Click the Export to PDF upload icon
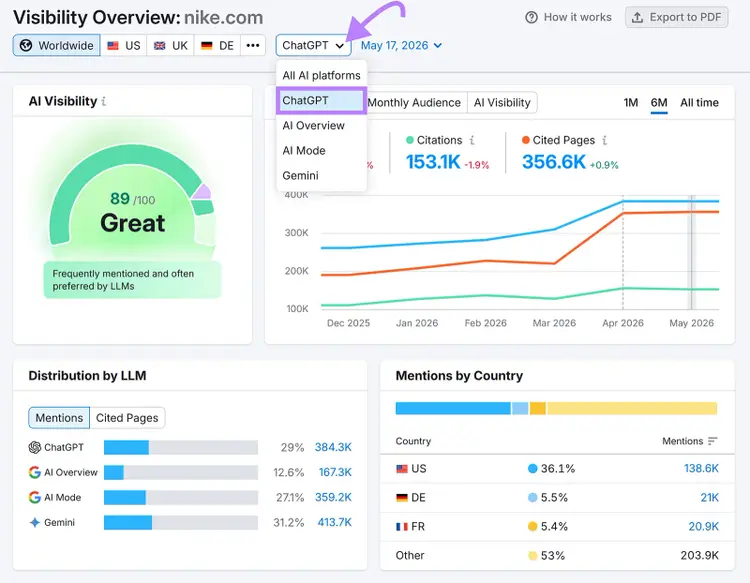 (637, 17)
